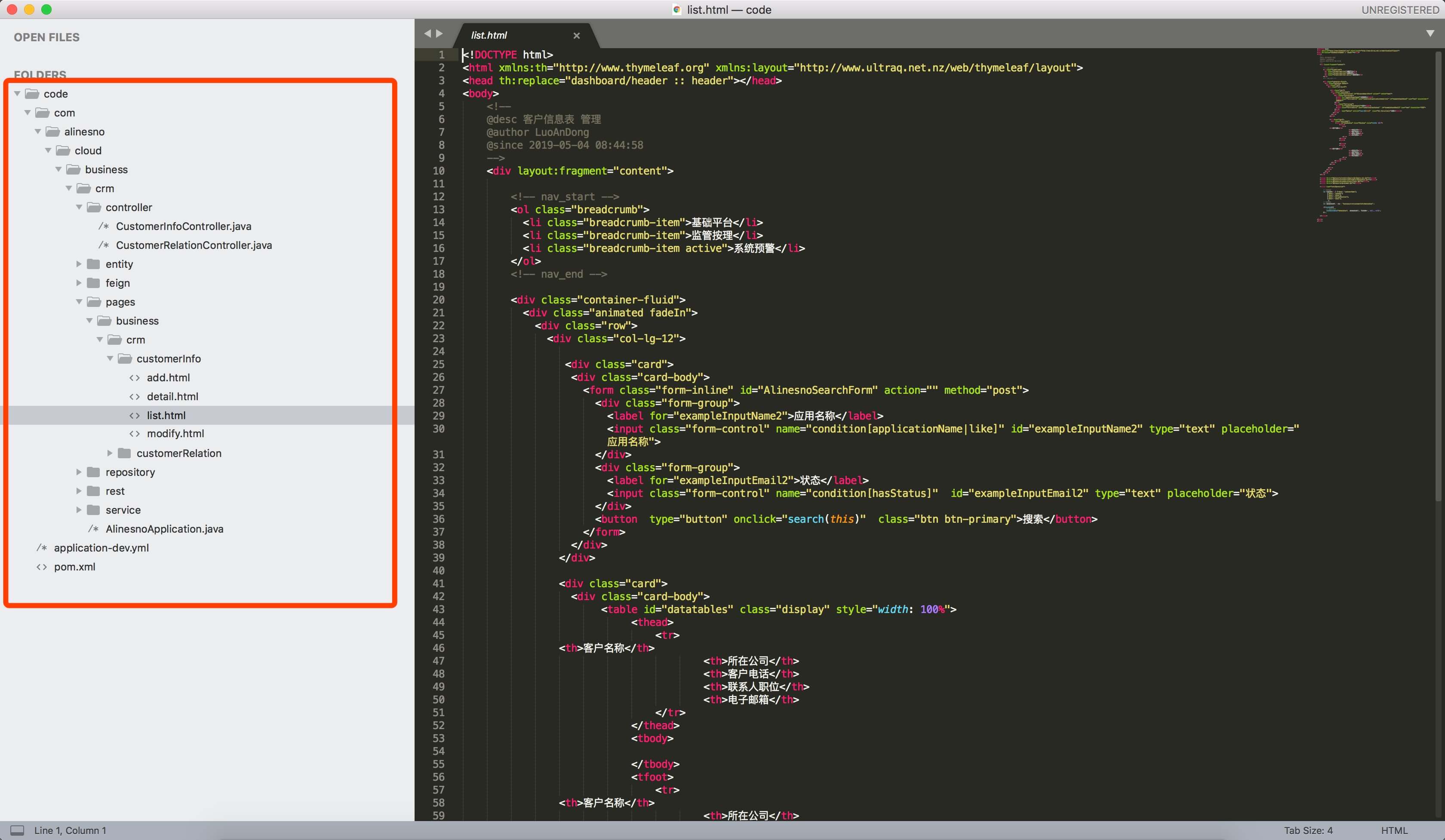Image resolution: width=1445 pixels, height=840 pixels.
Task: Close the list.html tab
Action: 576,36
